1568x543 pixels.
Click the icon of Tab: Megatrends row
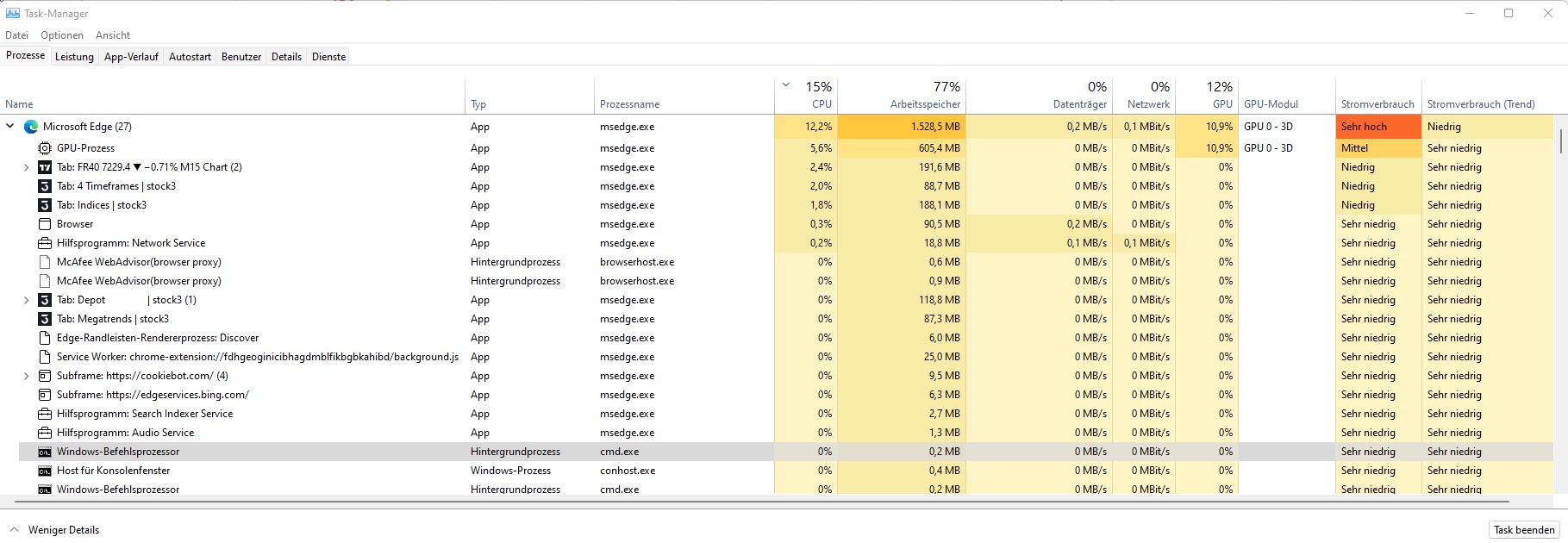coord(45,319)
